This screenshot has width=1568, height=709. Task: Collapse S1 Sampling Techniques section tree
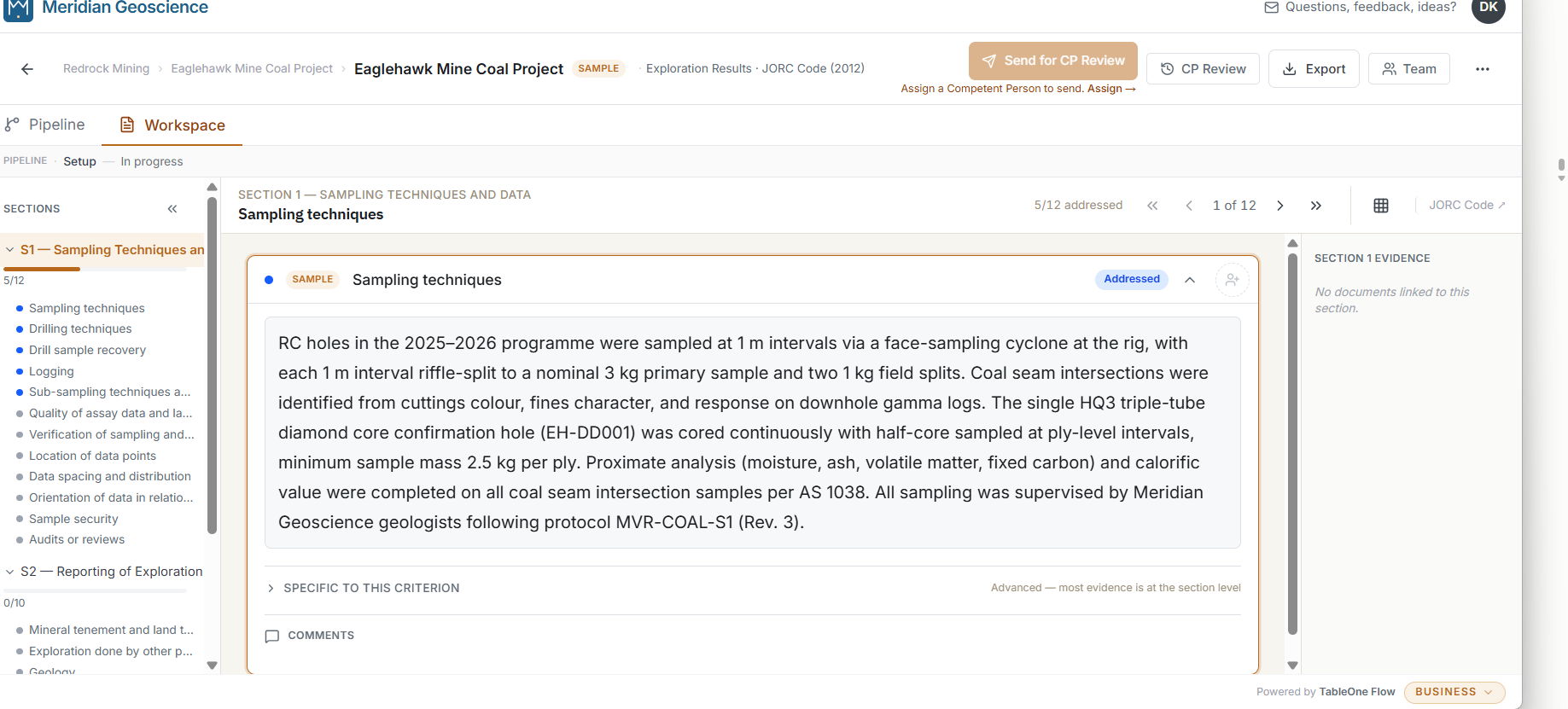[10, 250]
